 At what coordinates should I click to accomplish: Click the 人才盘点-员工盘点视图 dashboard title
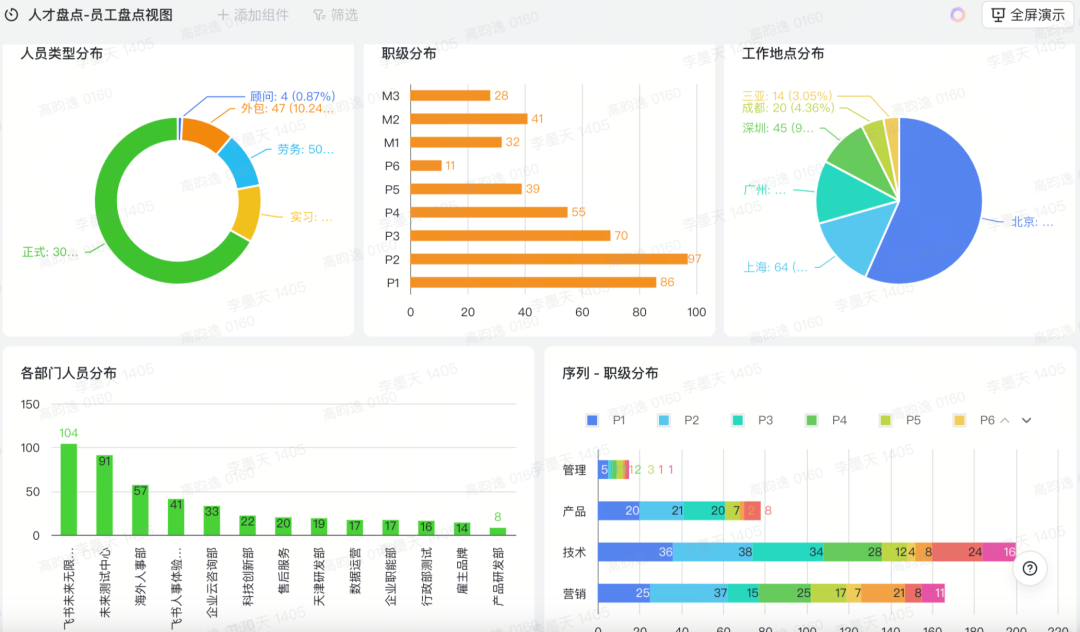tap(101, 14)
